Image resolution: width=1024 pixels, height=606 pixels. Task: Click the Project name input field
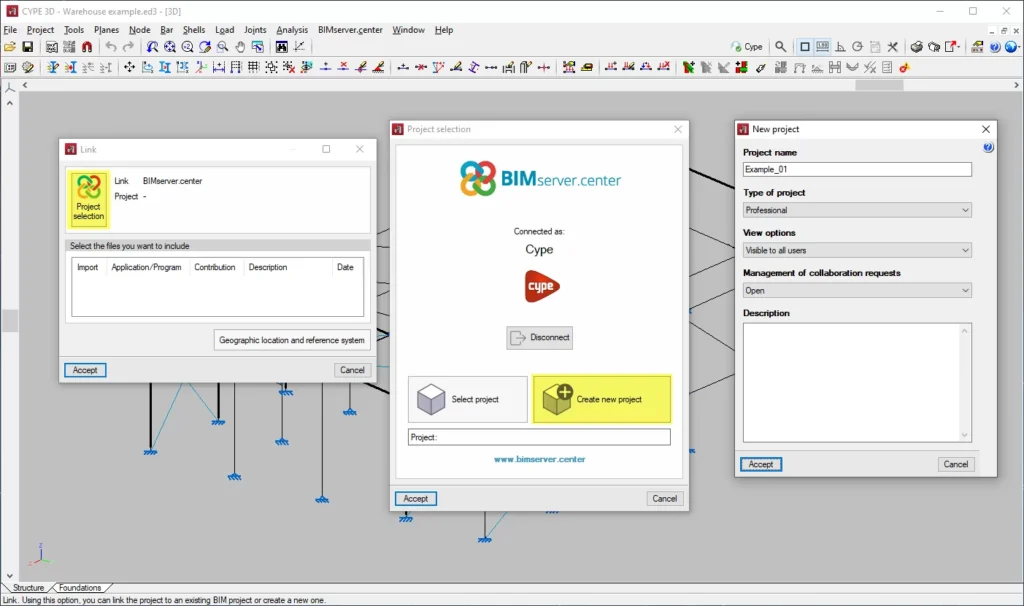tap(857, 170)
